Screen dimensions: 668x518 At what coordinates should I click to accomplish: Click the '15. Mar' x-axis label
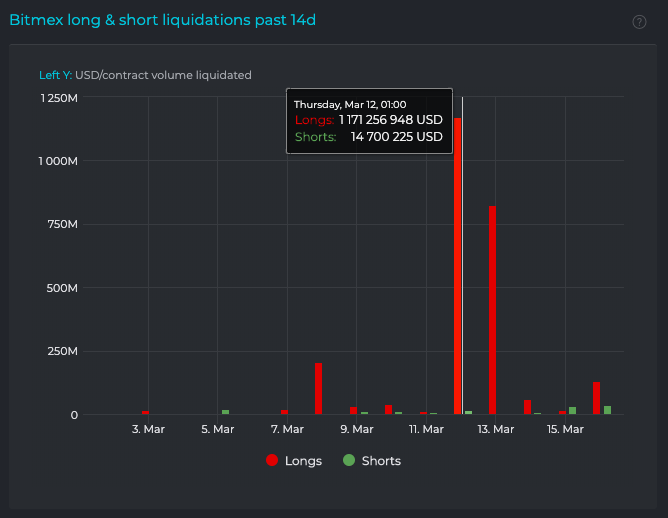coord(565,429)
